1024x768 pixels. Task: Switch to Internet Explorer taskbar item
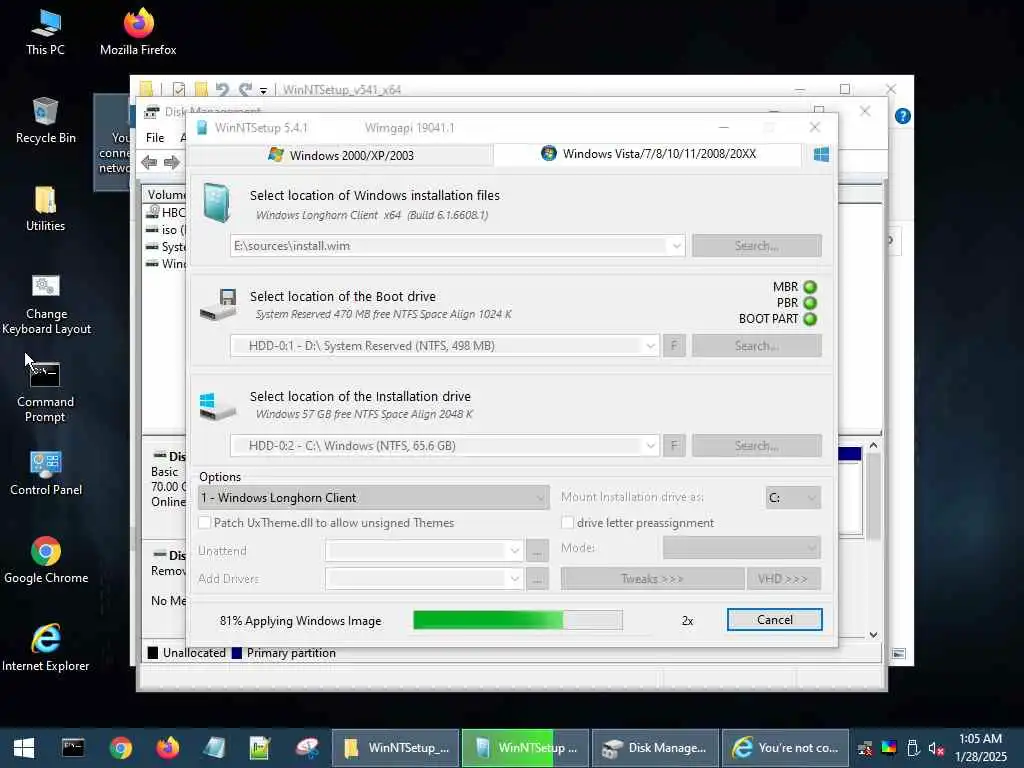click(786, 748)
